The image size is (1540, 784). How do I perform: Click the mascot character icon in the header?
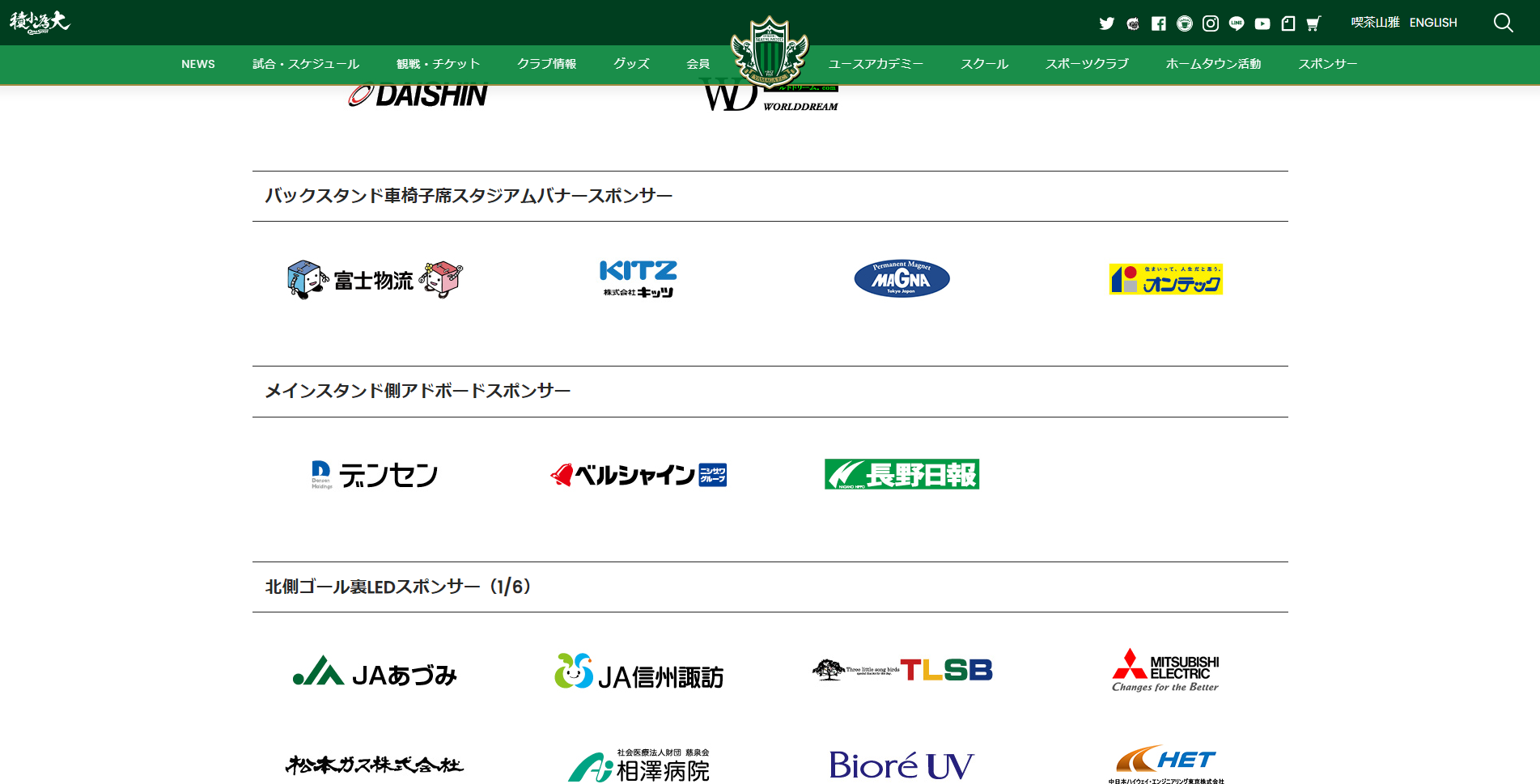(1133, 23)
